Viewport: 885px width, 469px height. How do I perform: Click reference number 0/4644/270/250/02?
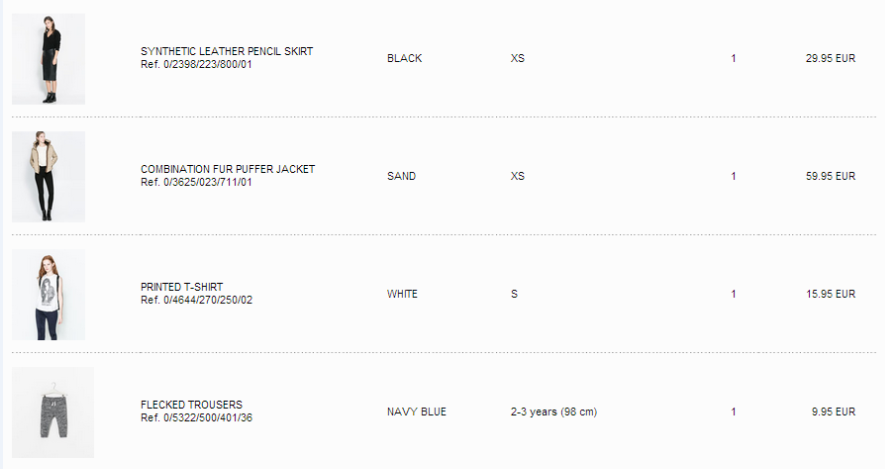[197, 300]
